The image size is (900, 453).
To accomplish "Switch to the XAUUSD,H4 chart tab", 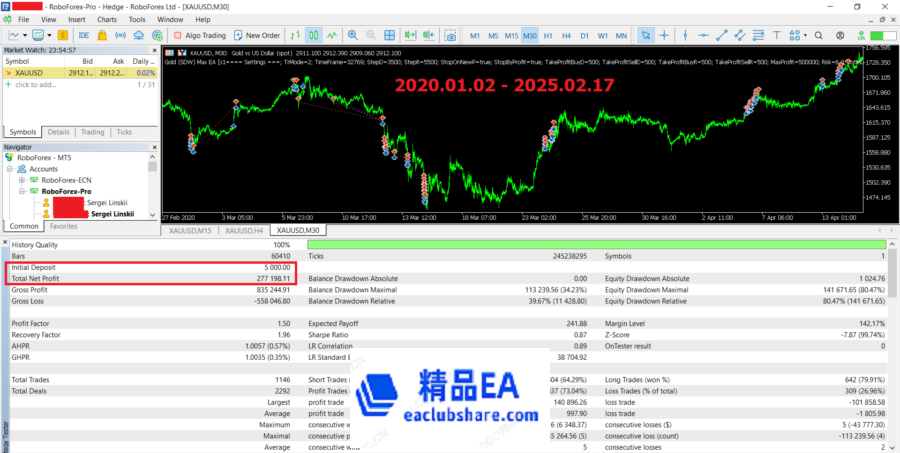I will (245, 230).
